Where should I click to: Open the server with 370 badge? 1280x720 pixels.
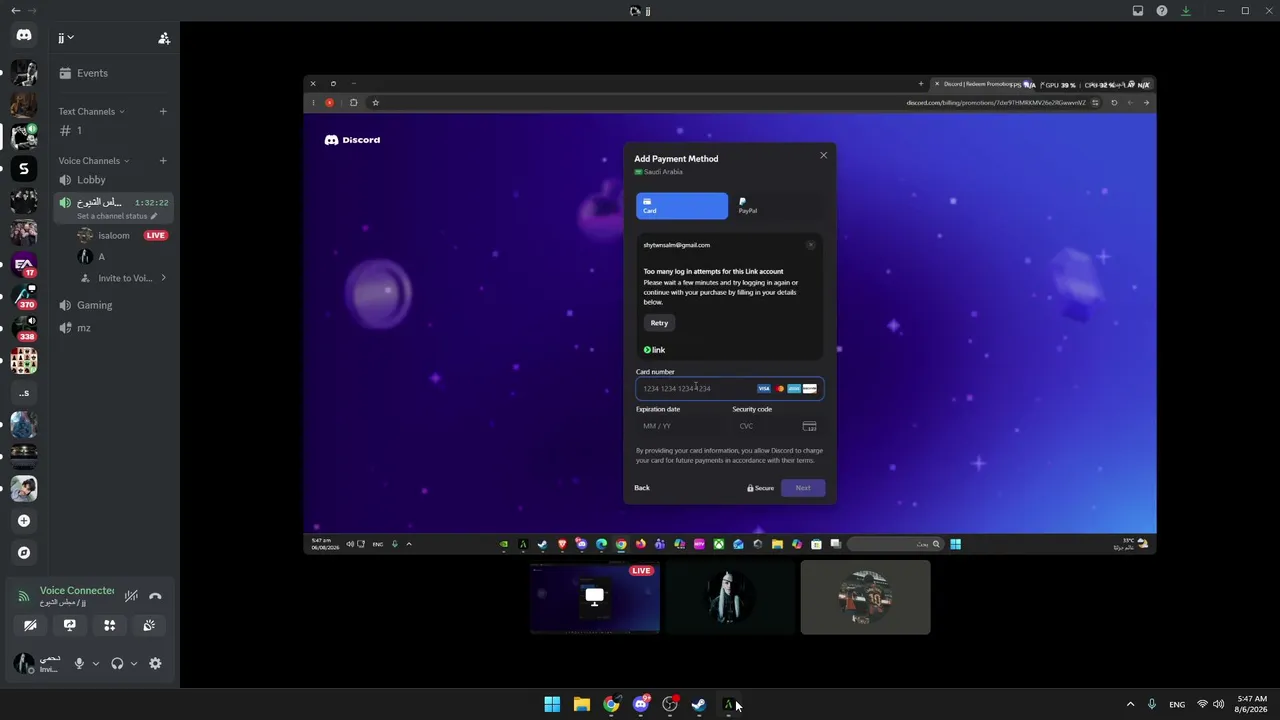click(x=24, y=296)
